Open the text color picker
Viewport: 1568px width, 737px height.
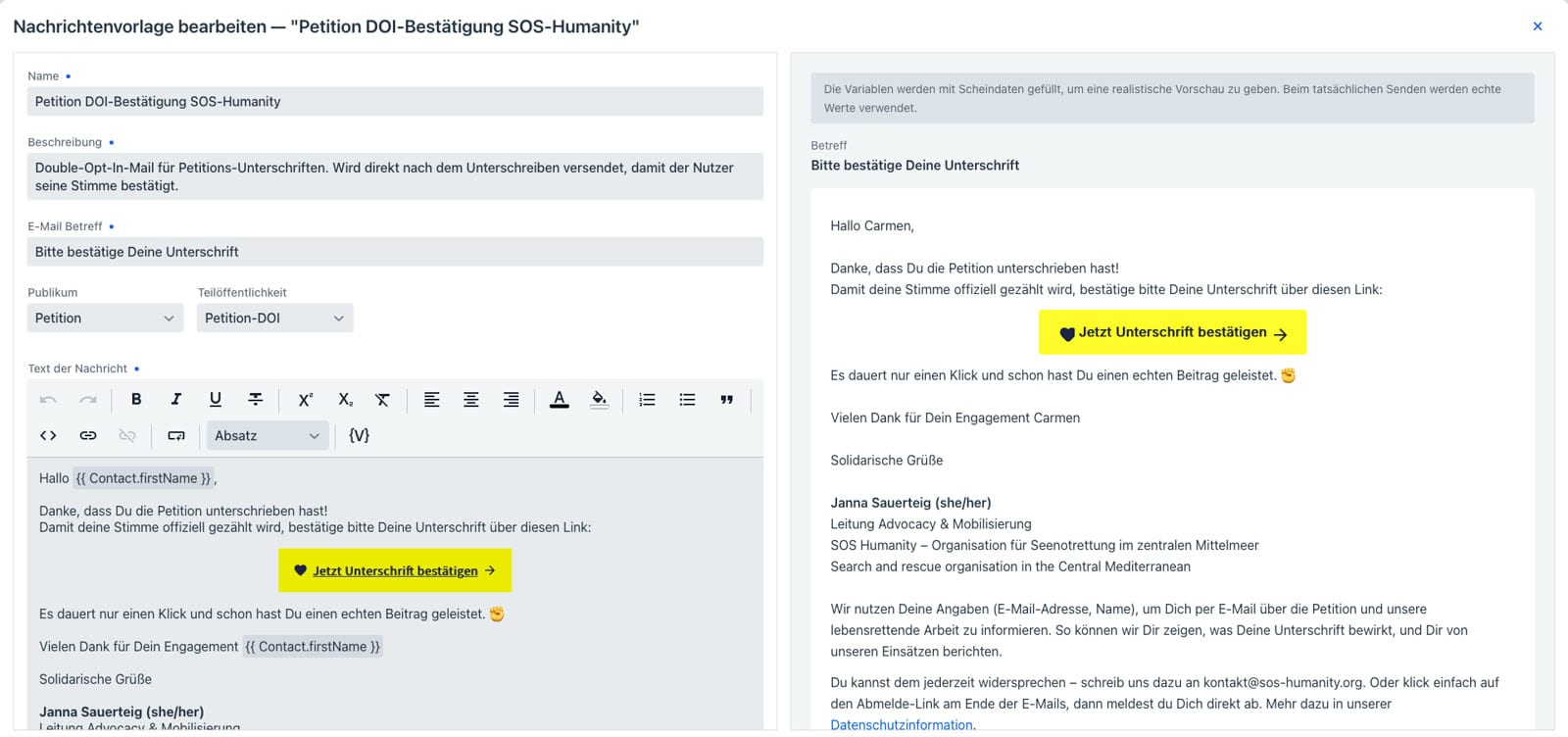560,400
